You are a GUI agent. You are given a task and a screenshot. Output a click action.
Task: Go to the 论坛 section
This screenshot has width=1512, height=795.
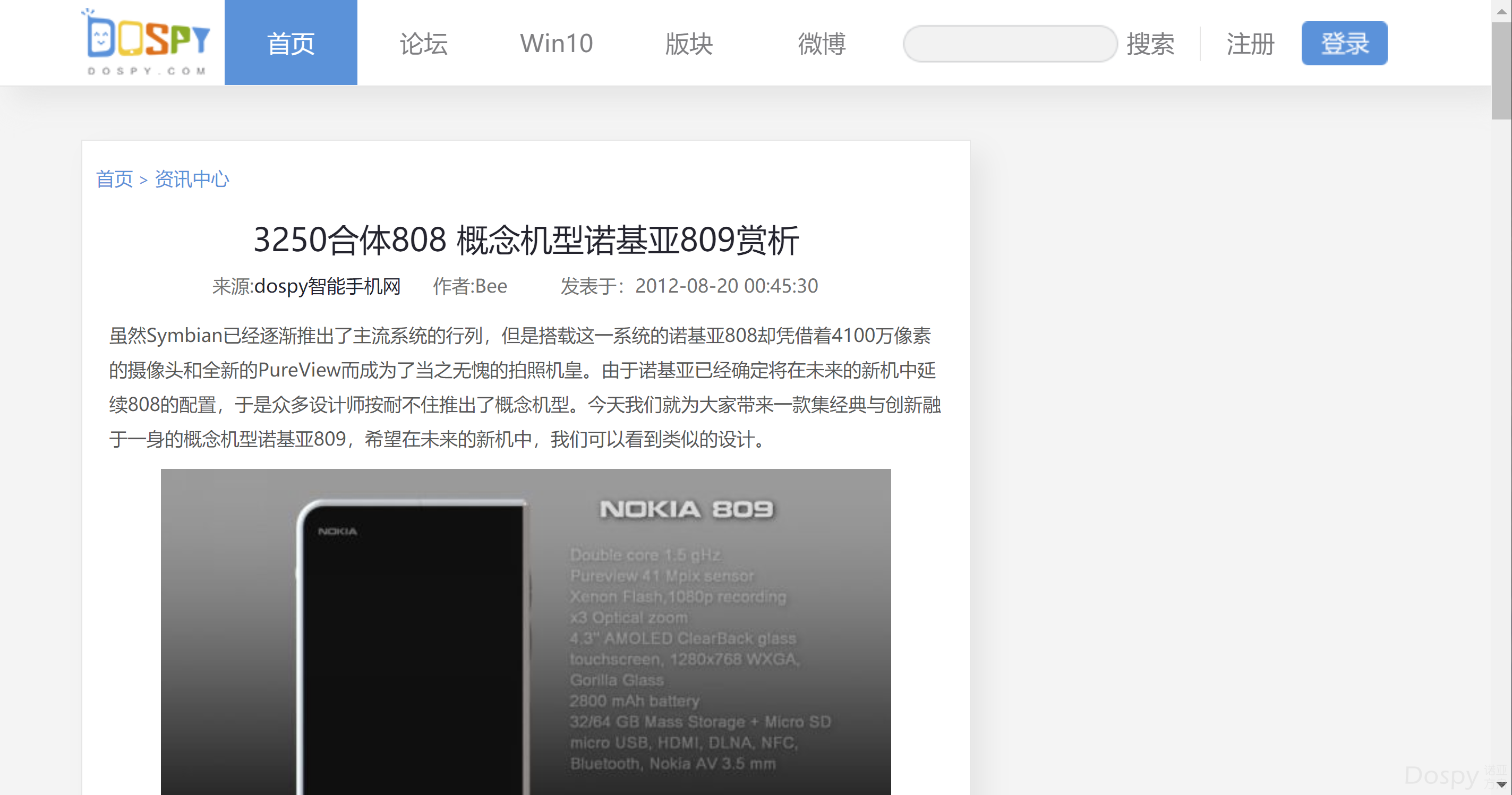(x=423, y=44)
